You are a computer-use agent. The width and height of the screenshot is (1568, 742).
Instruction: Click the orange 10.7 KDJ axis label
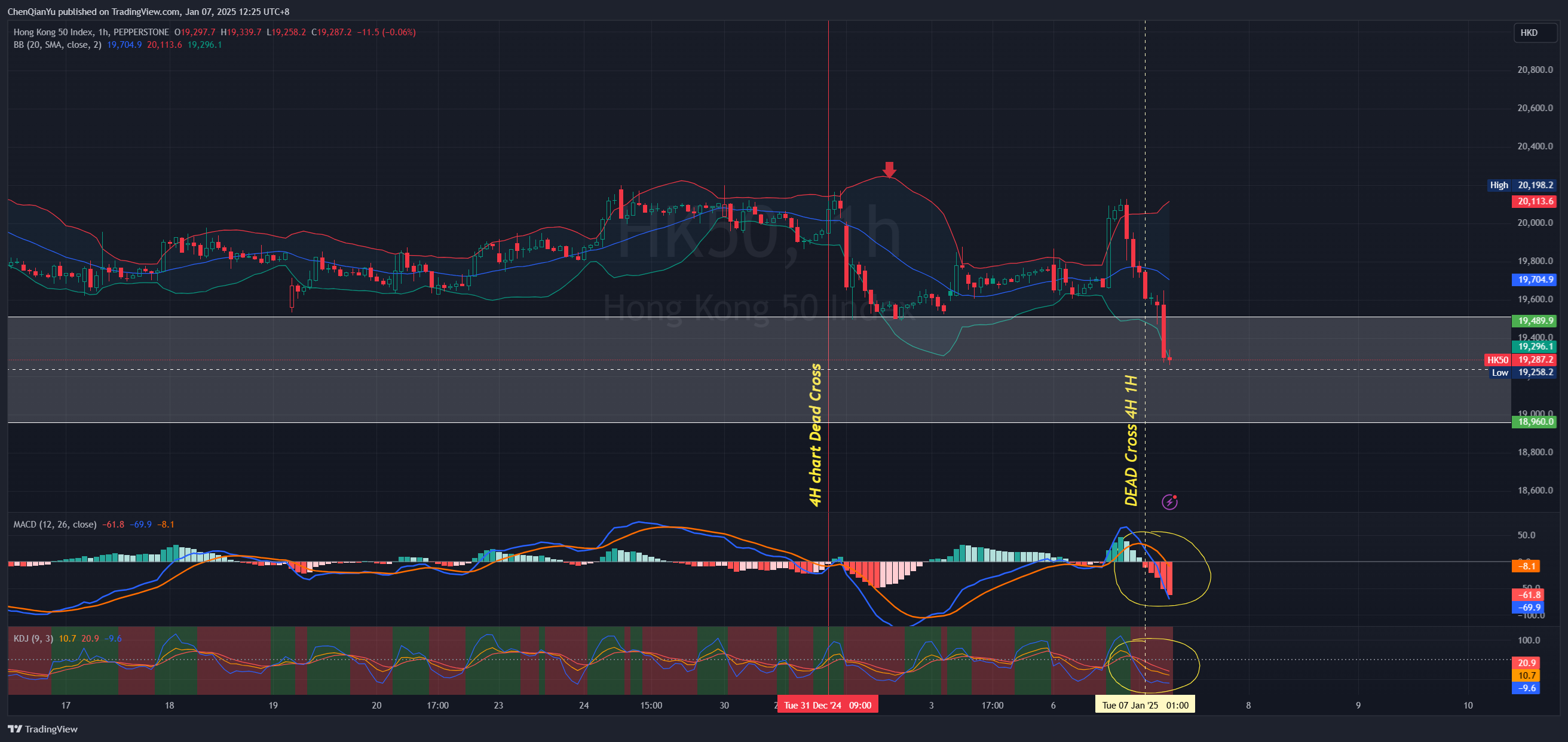(x=1527, y=676)
